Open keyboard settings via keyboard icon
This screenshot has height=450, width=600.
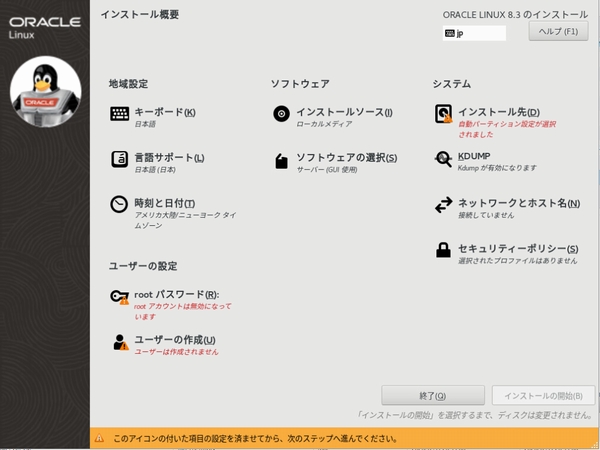click(x=119, y=114)
